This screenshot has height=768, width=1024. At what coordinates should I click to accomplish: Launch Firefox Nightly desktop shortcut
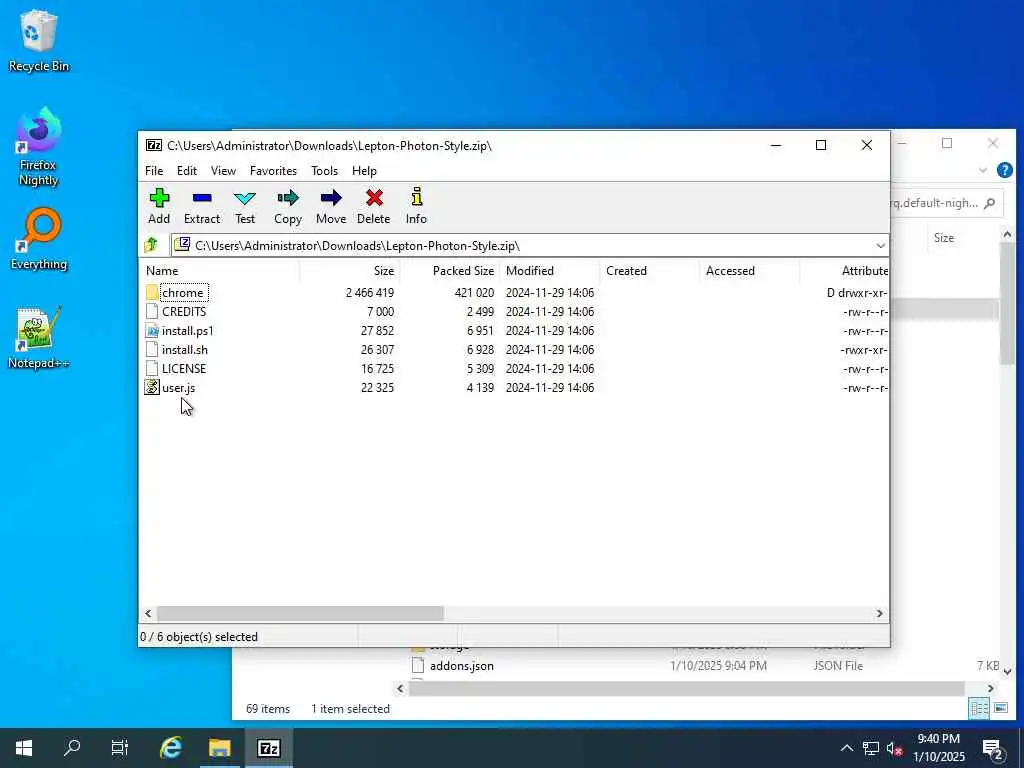click(x=39, y=148)
